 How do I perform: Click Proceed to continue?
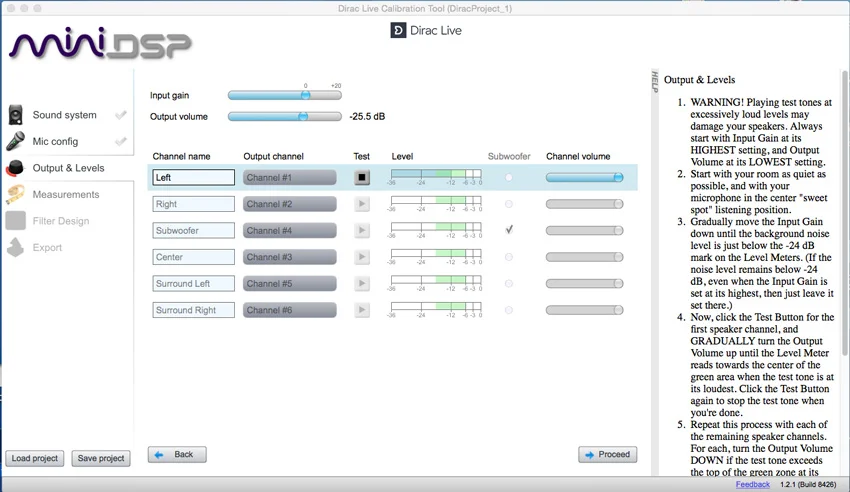point(608,455)
